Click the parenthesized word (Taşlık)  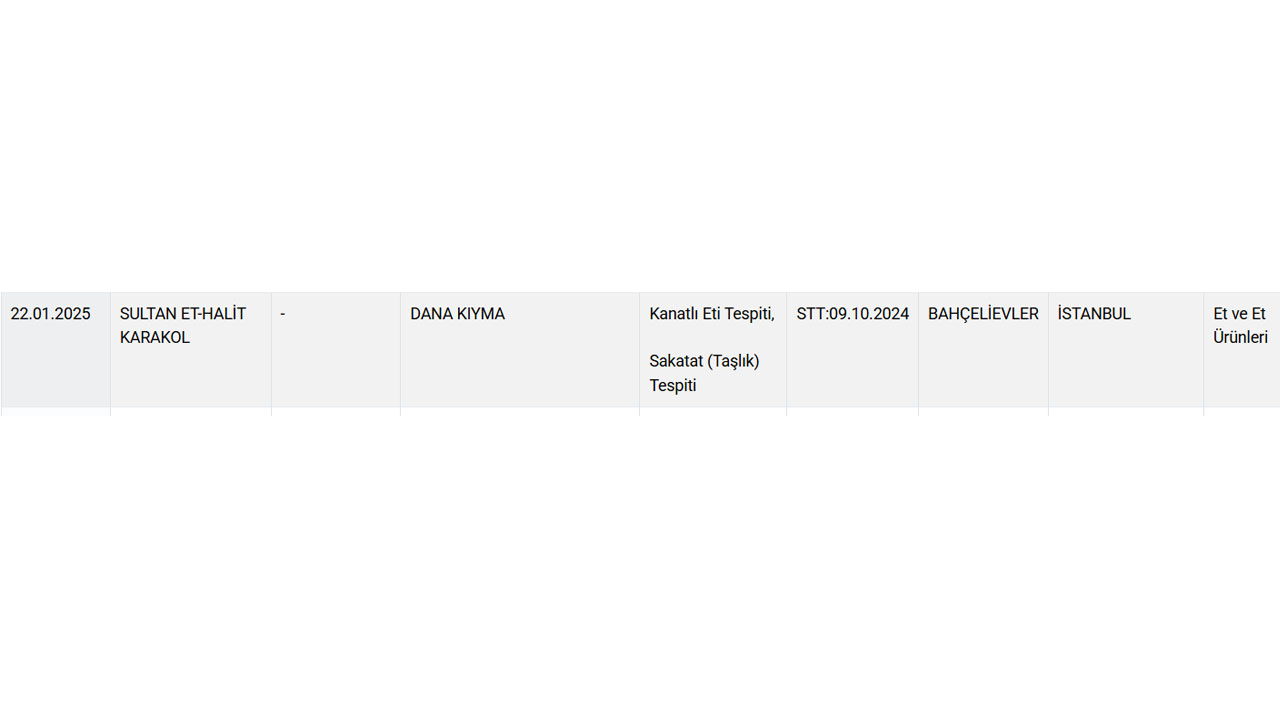pos(733,361)
